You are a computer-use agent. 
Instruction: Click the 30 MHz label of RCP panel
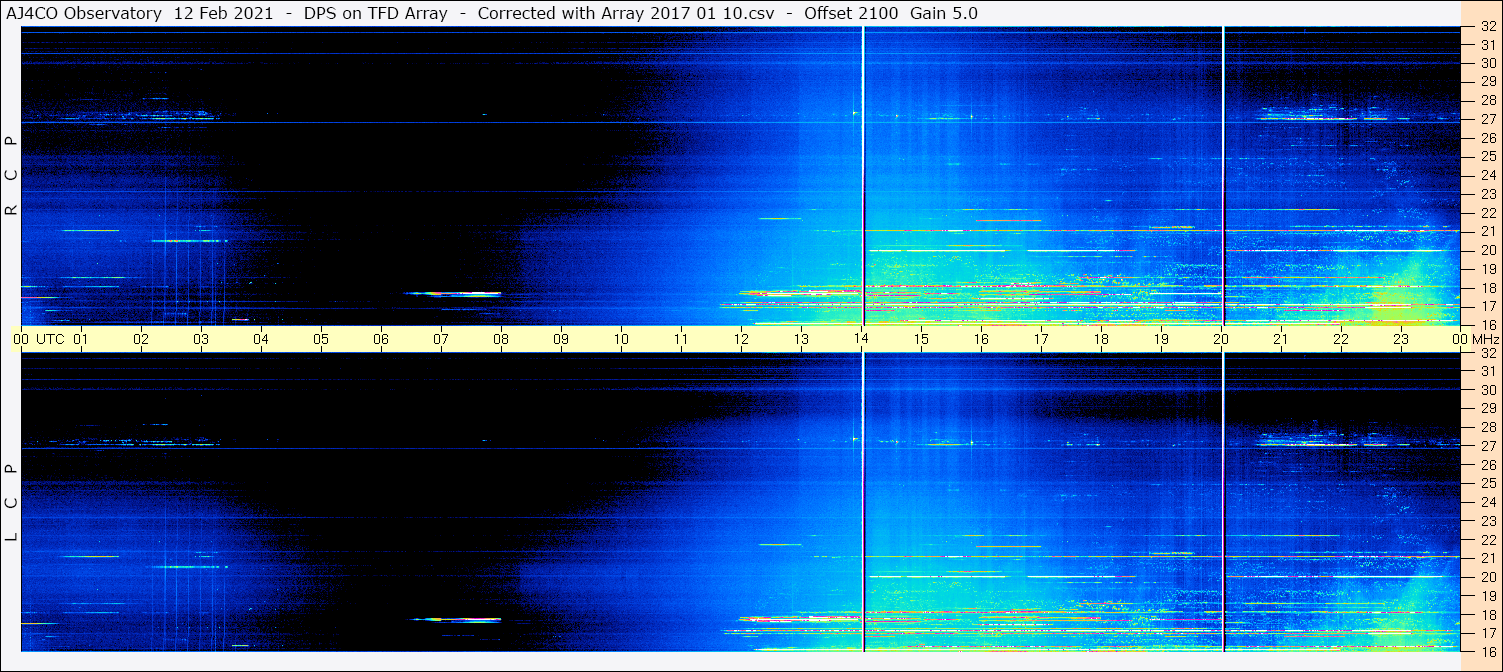(x=1488, y=63)
